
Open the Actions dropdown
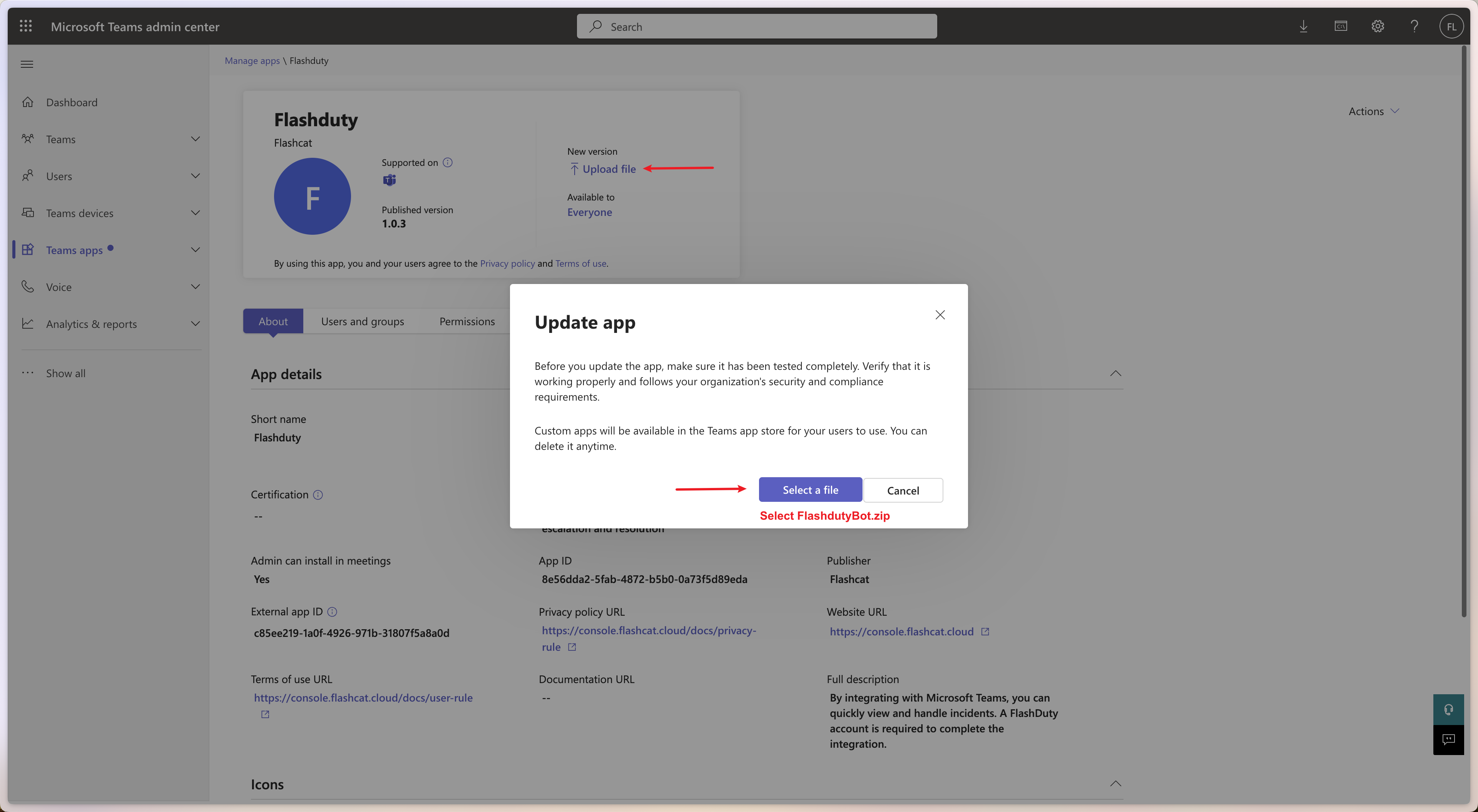tap(1374, 111)
